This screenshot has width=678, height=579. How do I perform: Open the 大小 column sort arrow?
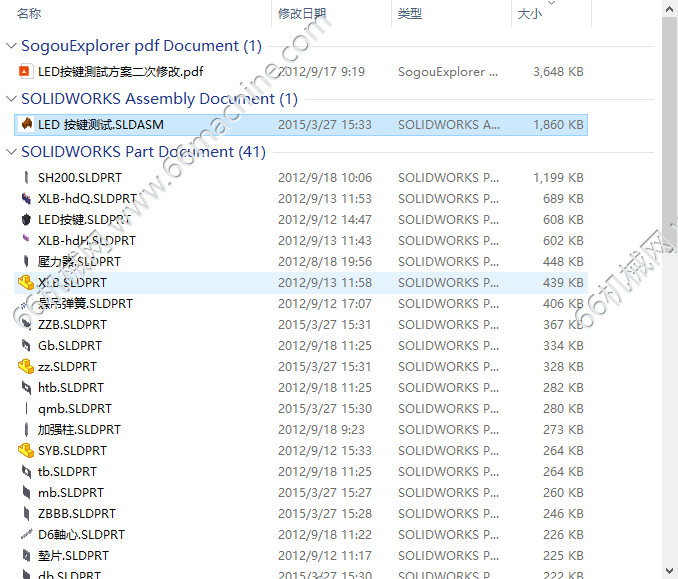(x=551, y=3)
